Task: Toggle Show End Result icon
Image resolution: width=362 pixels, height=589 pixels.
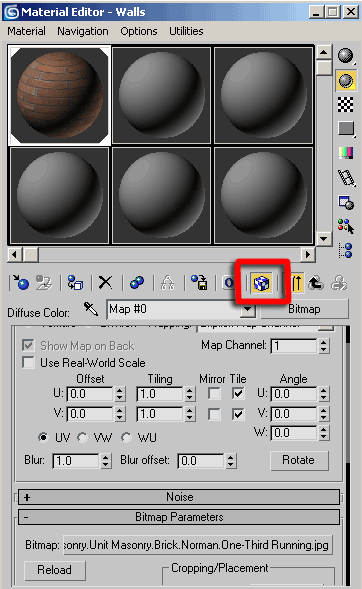Action: (x=296, y=282)
